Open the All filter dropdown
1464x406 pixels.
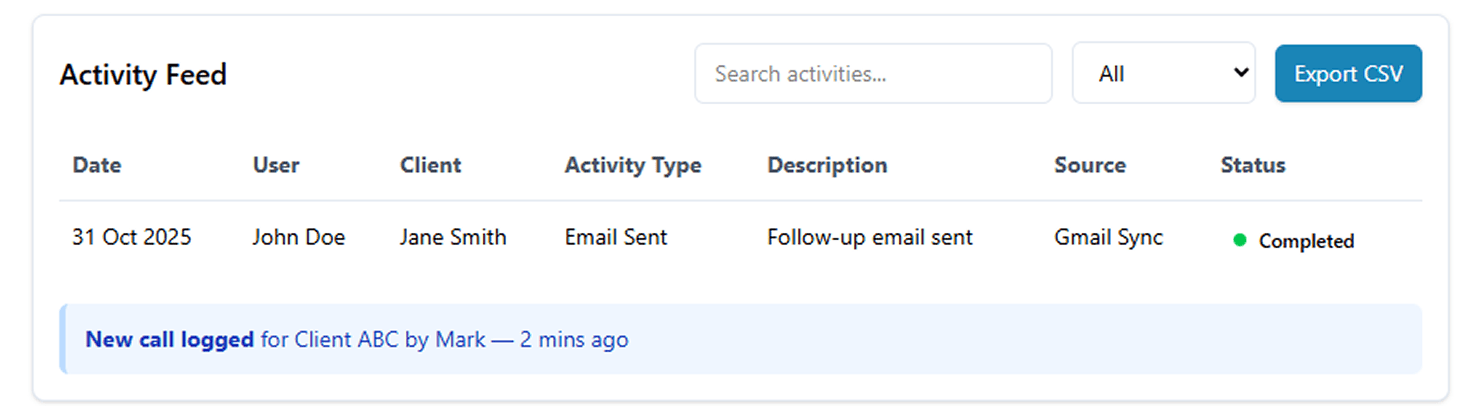click(1163, 73)
